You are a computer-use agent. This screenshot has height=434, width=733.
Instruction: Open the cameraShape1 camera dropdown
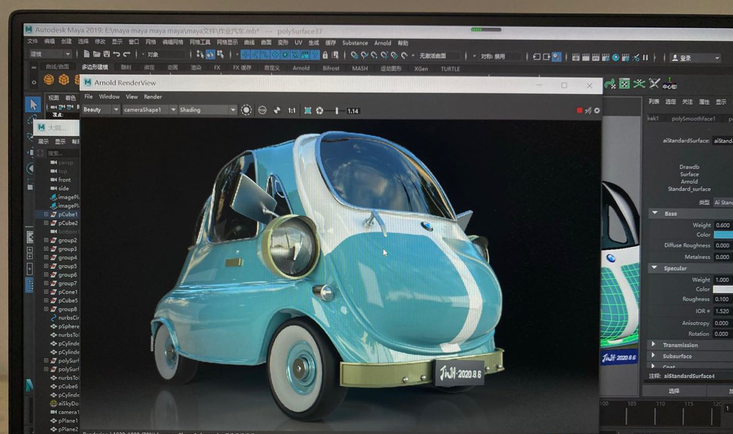[150, 109]
